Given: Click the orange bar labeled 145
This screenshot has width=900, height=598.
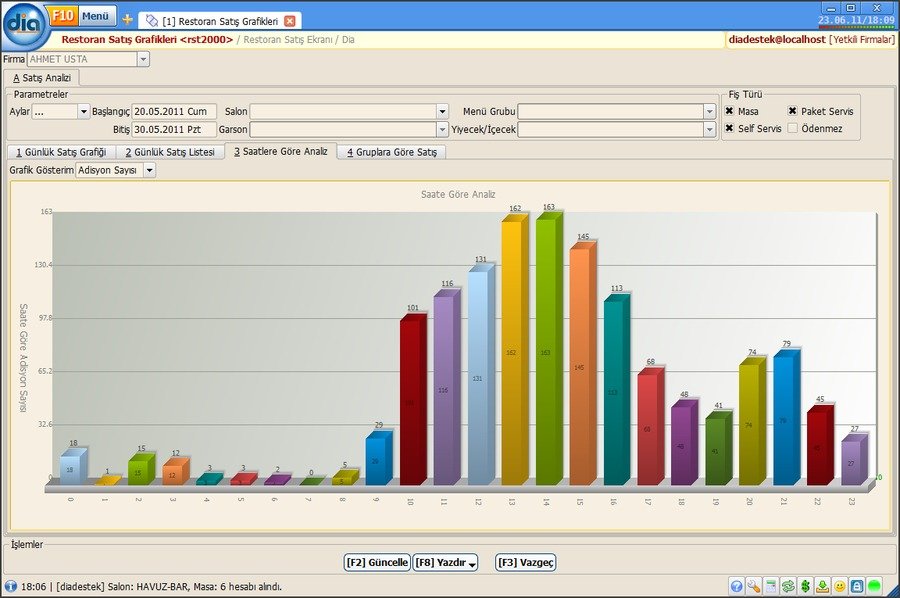Looking at the screenshot, I should tap(583, 364).
